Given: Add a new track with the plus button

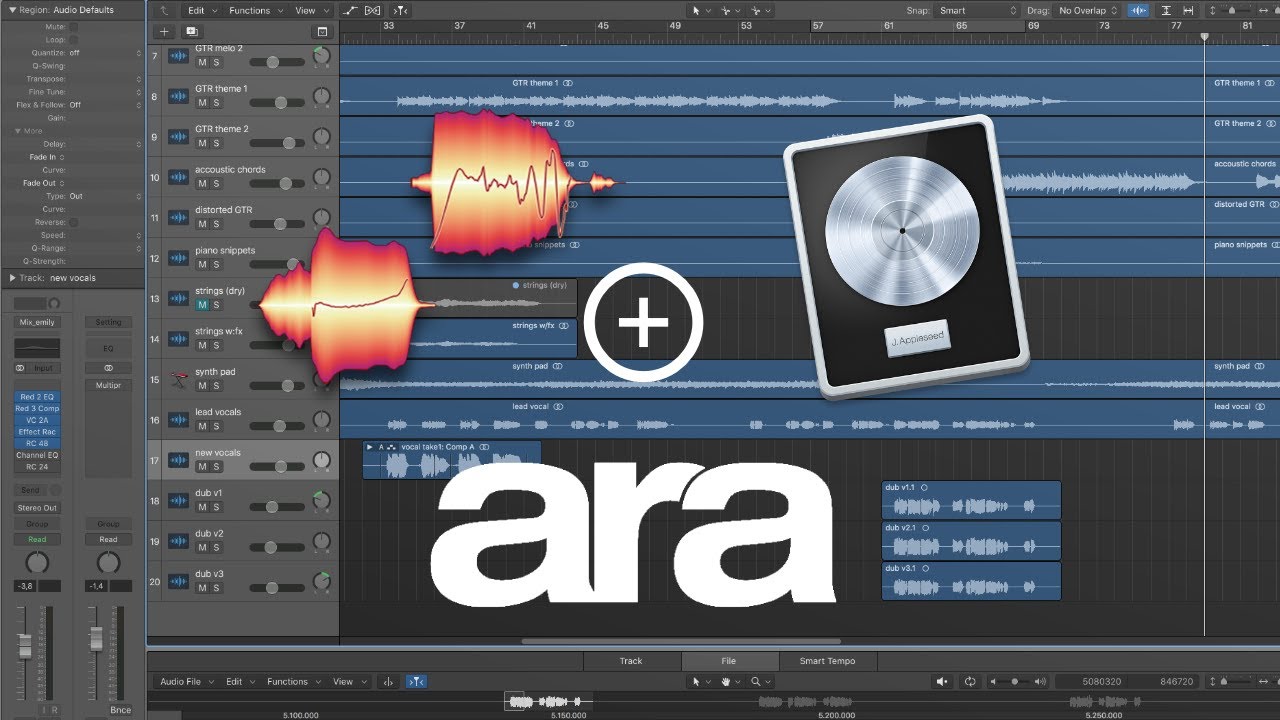Looking at the screenshot, I should point(165,32).
